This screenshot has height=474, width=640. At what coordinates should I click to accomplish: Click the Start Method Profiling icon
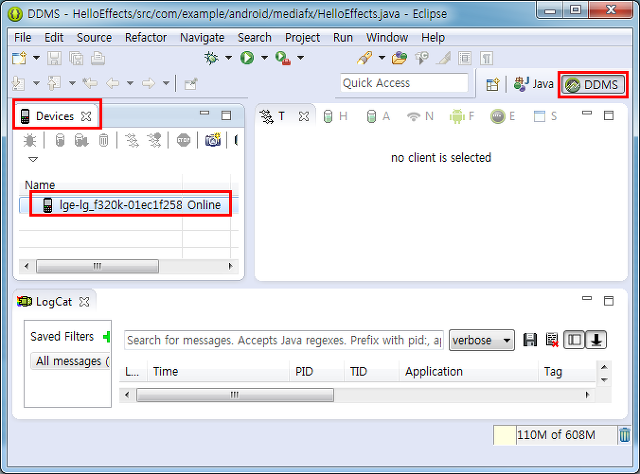pyautogui.click(x=154, y=140)
